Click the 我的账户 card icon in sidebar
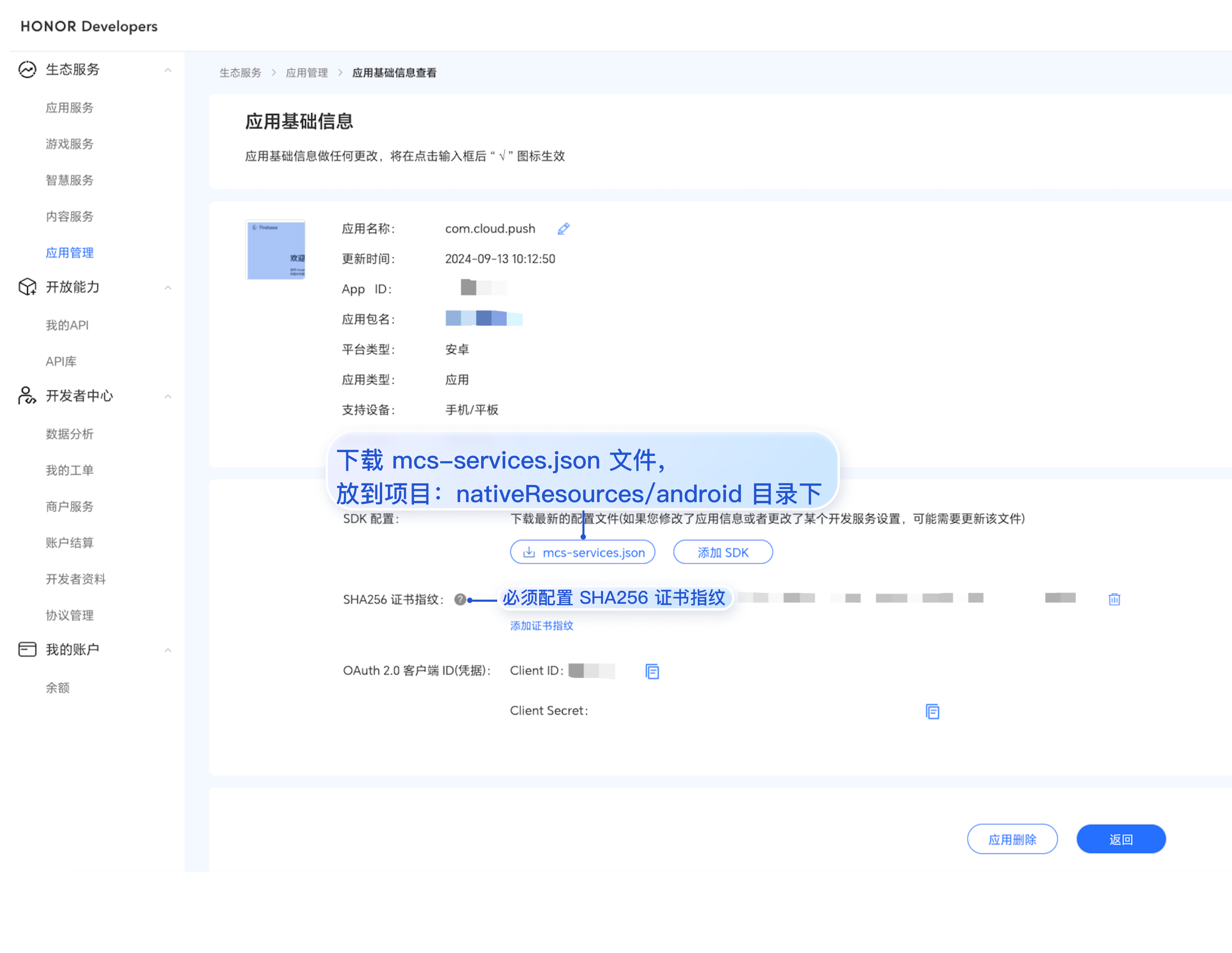The width and height of the screenshot is (1232, 953). [x=27, y=650]
